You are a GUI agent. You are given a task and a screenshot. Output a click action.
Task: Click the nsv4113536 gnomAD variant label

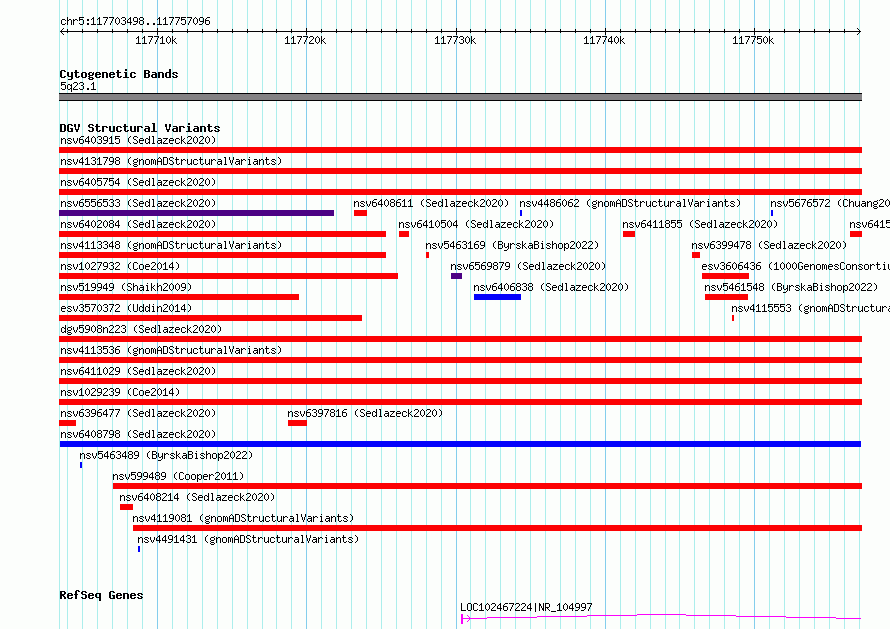coord(171,350)
